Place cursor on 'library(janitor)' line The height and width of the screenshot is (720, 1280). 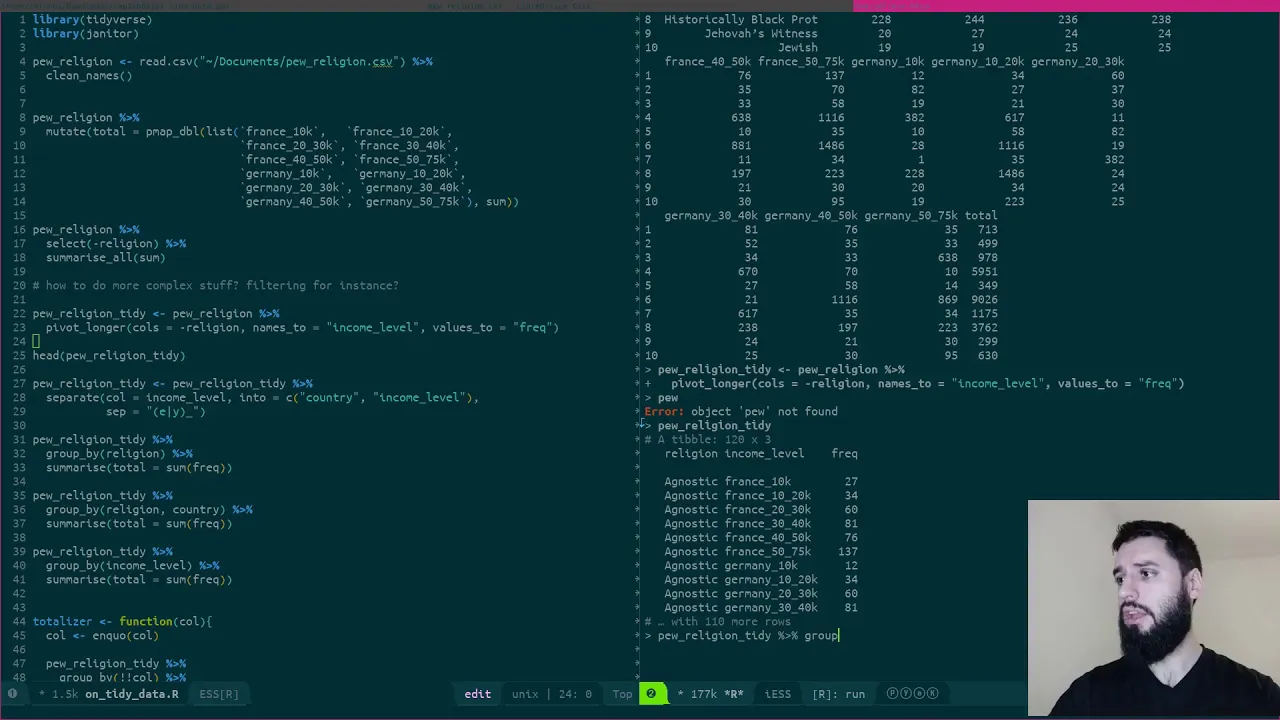[x=85, y=33]
